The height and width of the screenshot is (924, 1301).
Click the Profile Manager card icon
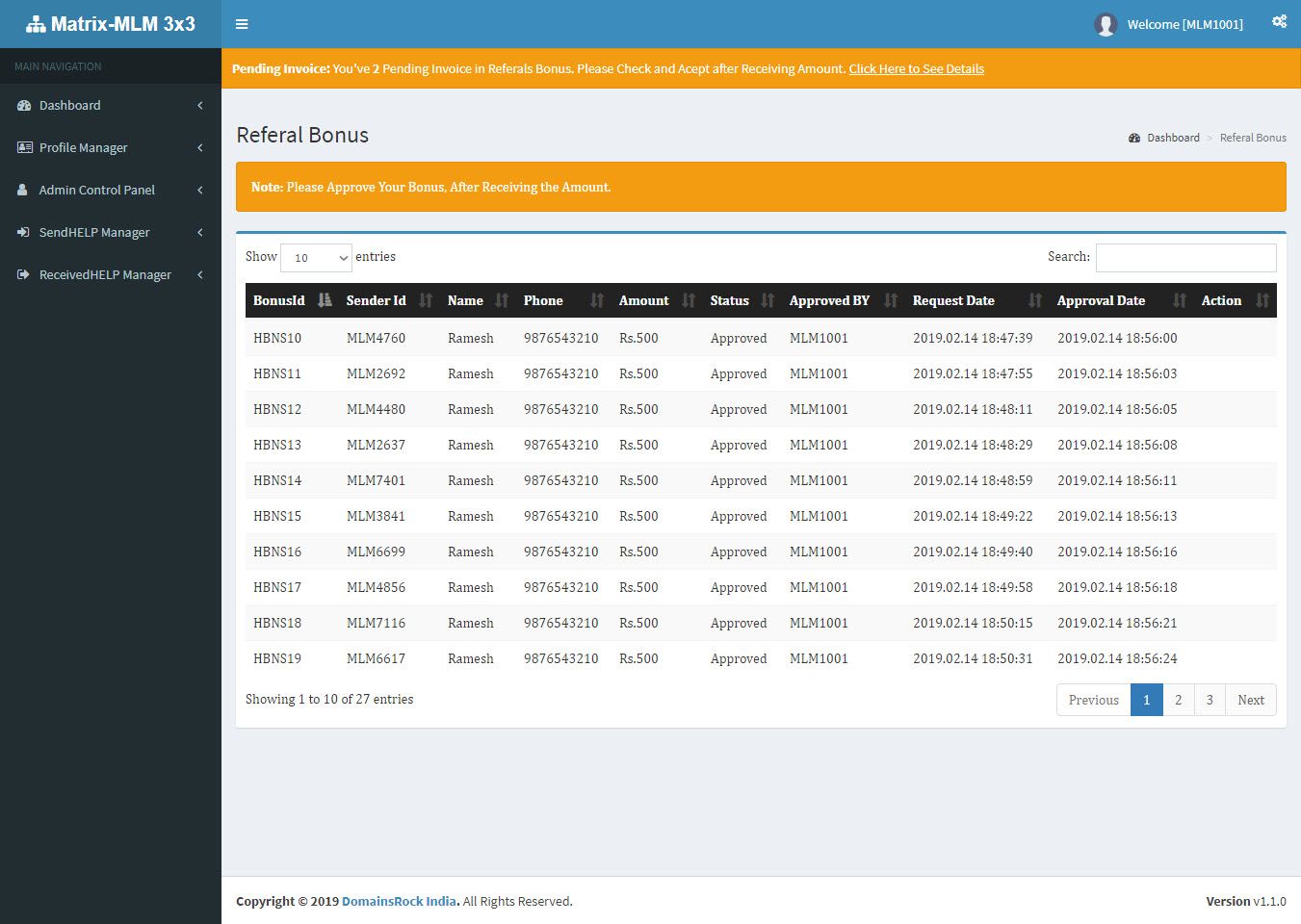pos(24,147)
